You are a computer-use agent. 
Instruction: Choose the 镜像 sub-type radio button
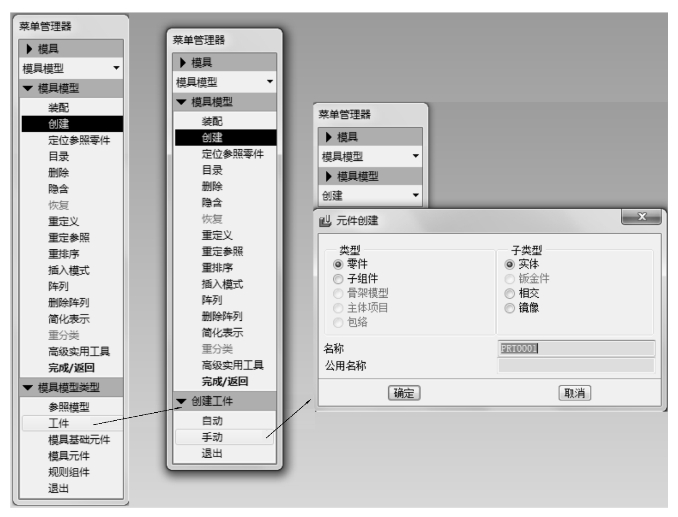(x=510, y=308)
